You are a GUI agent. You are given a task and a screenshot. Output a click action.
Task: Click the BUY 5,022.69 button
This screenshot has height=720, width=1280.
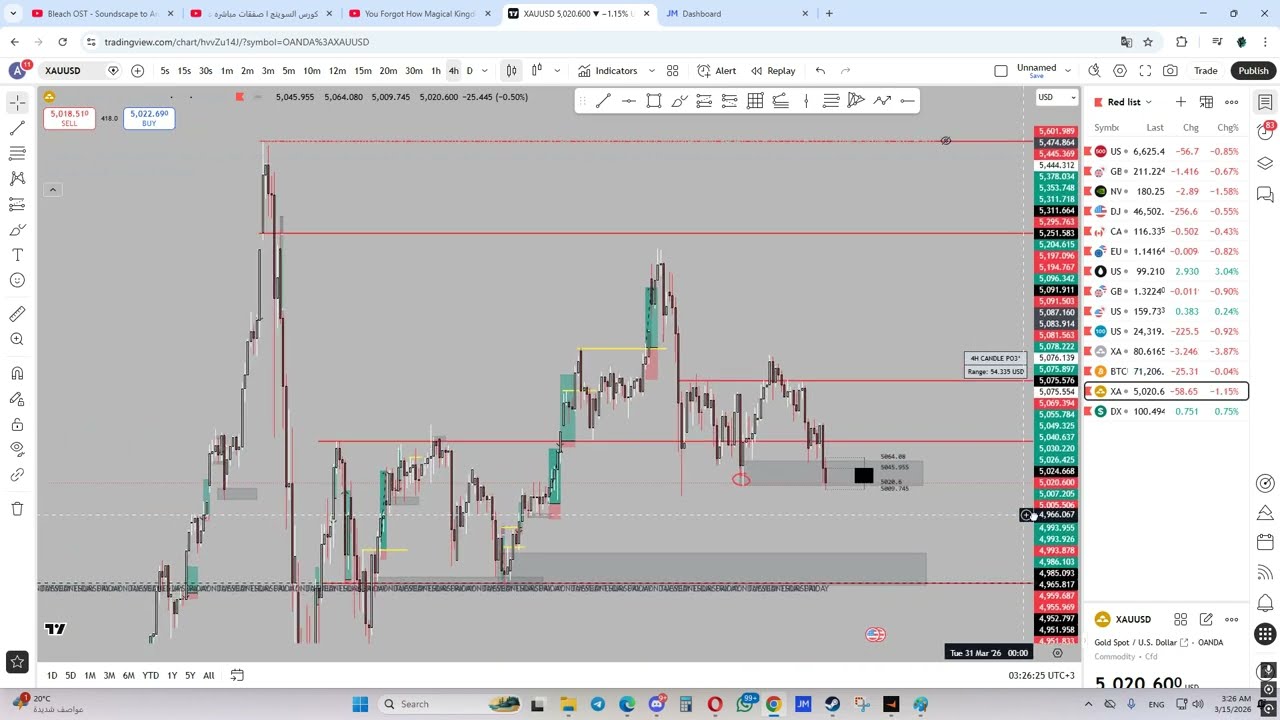[x=149, y=118]
